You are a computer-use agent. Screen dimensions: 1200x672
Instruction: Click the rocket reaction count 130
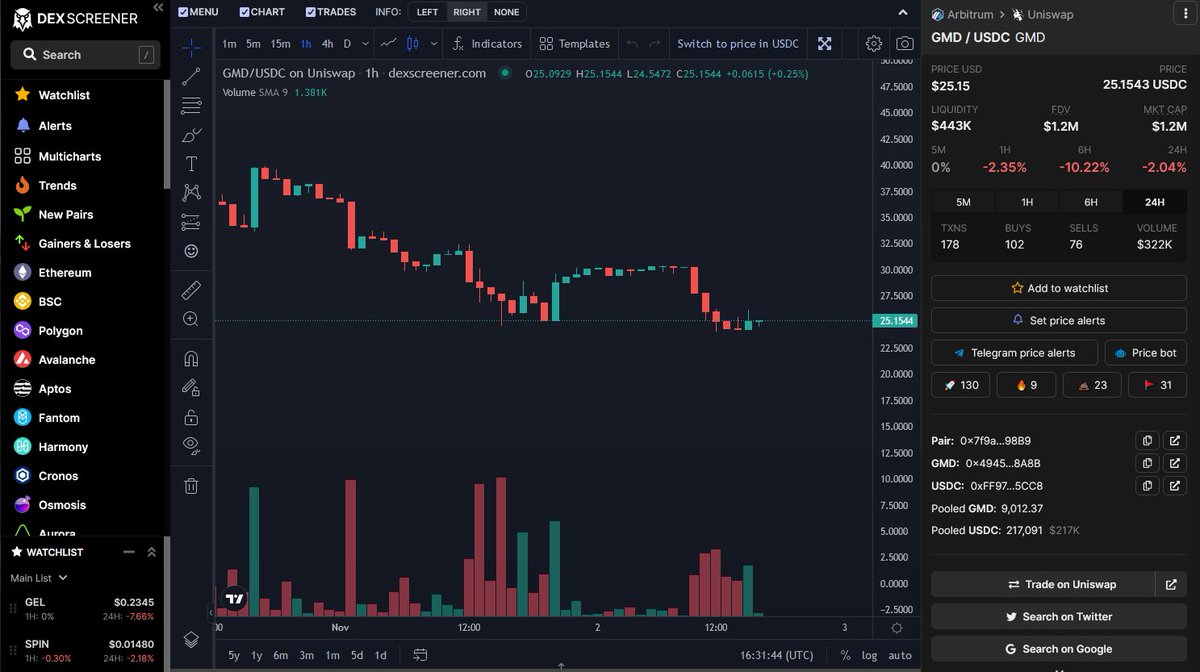click(x=961, y=385)
